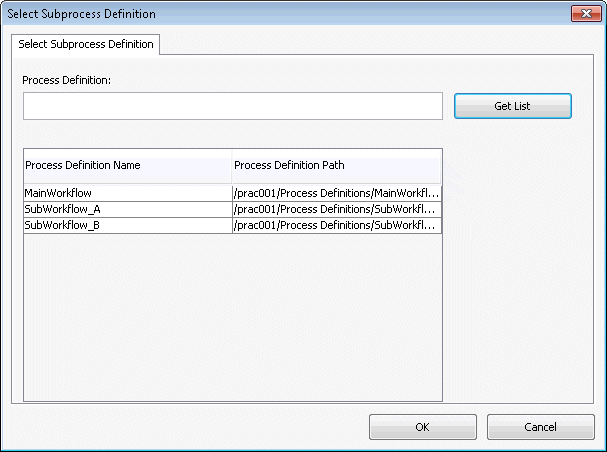
Task: Select the SubWorkflow_A row name
Action: pyautogui.click(x=128, y=209)
